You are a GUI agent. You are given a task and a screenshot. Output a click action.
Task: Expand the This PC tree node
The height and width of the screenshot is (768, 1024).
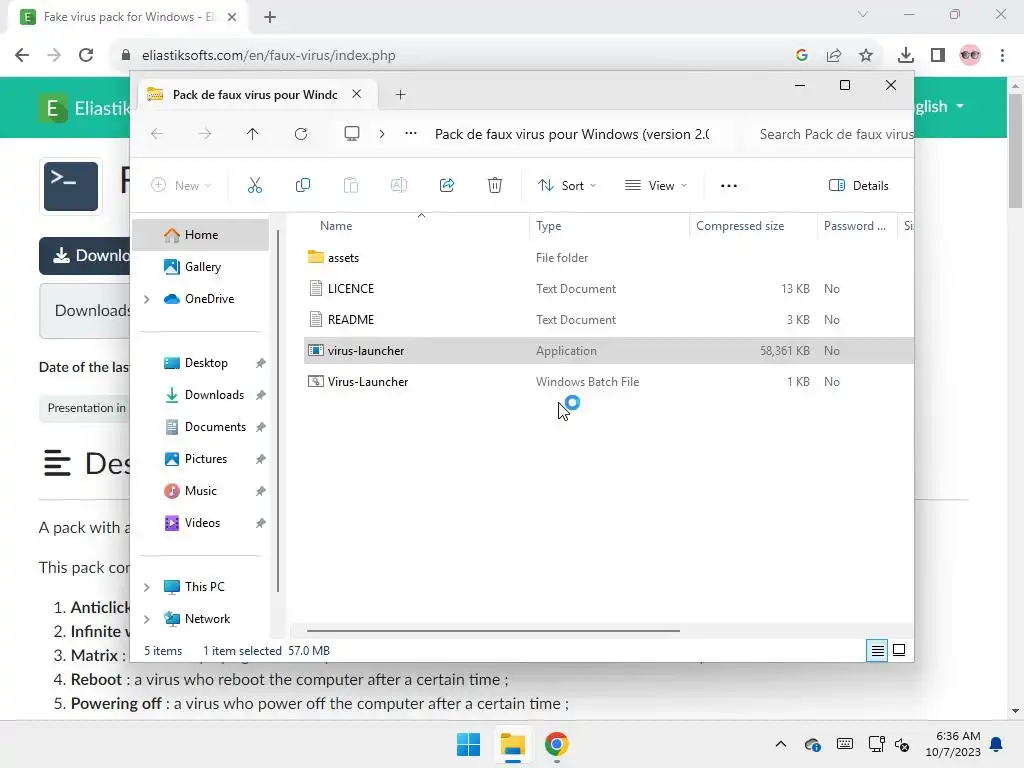[147, 587]
